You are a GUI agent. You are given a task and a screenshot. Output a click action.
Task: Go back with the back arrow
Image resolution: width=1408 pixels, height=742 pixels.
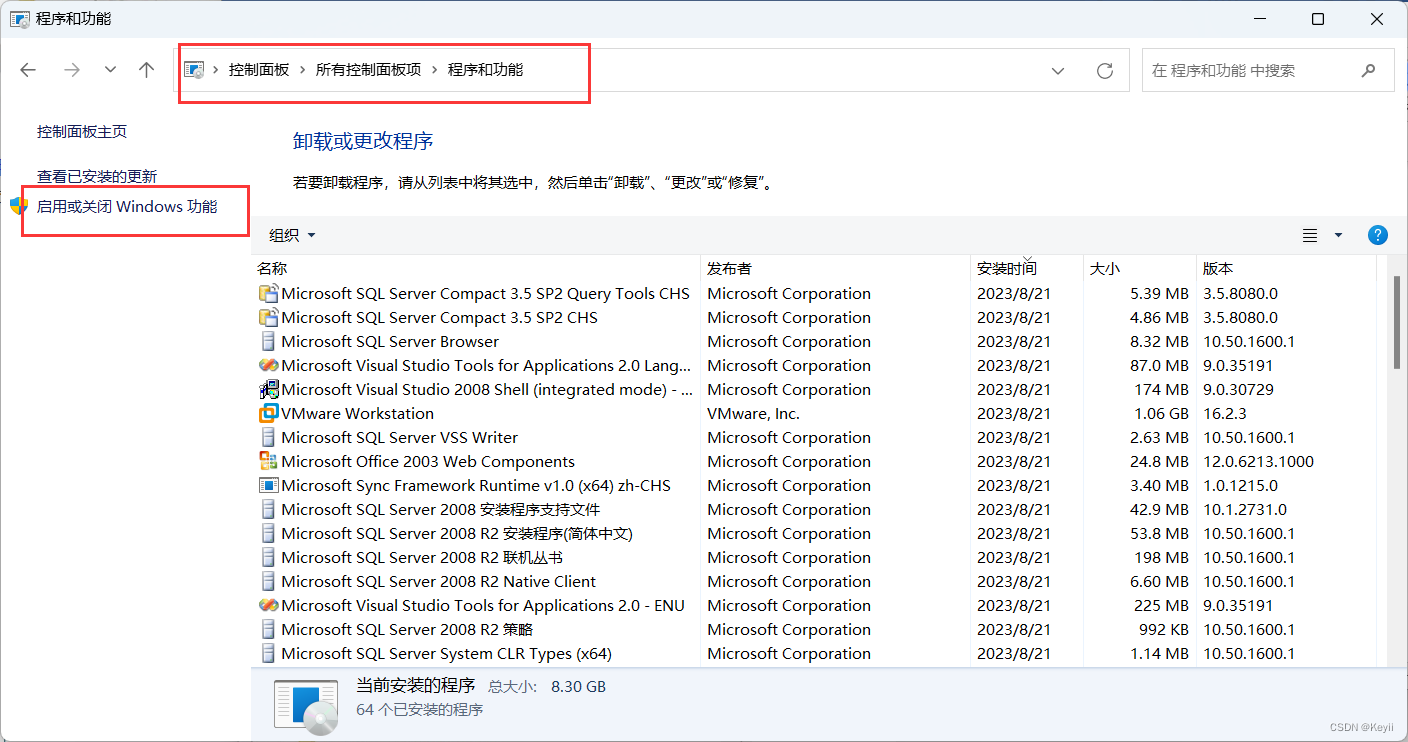point(28,70)
